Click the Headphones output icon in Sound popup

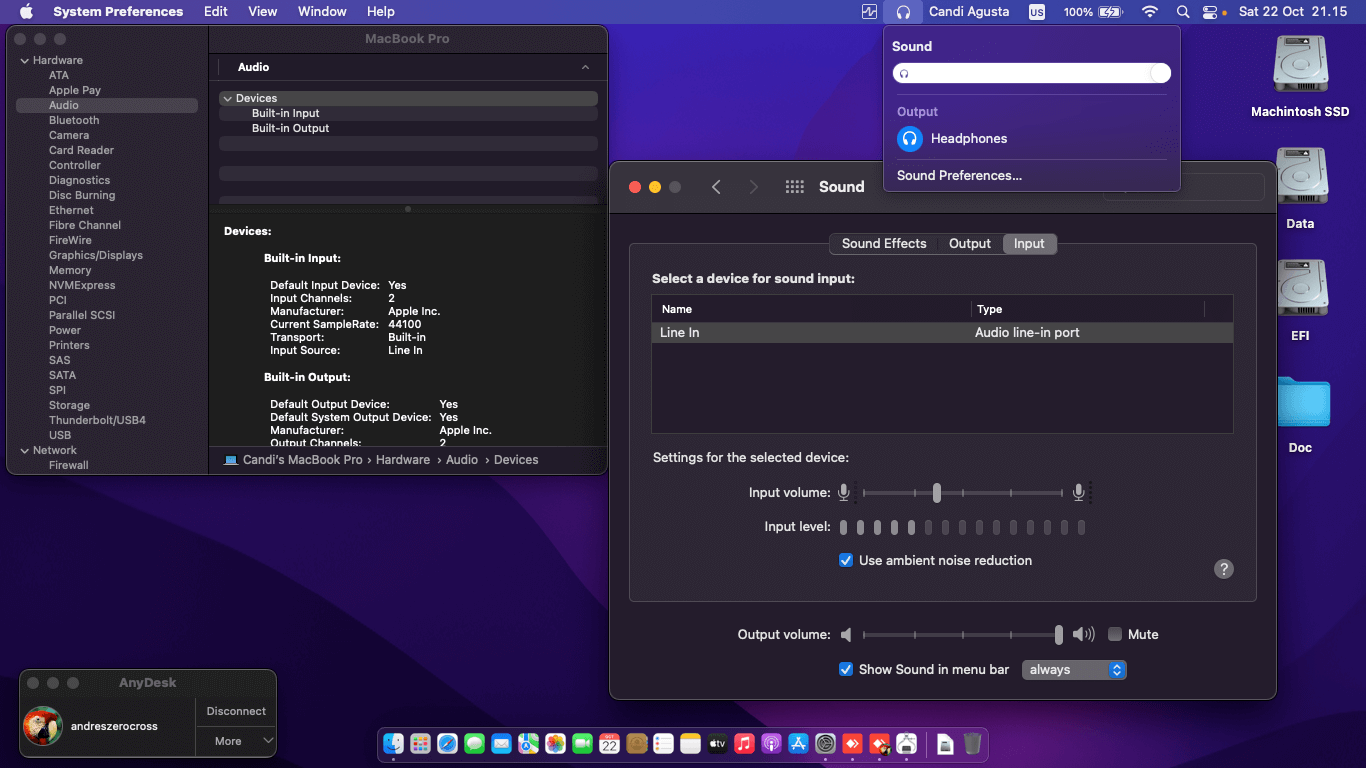[909, 139]
